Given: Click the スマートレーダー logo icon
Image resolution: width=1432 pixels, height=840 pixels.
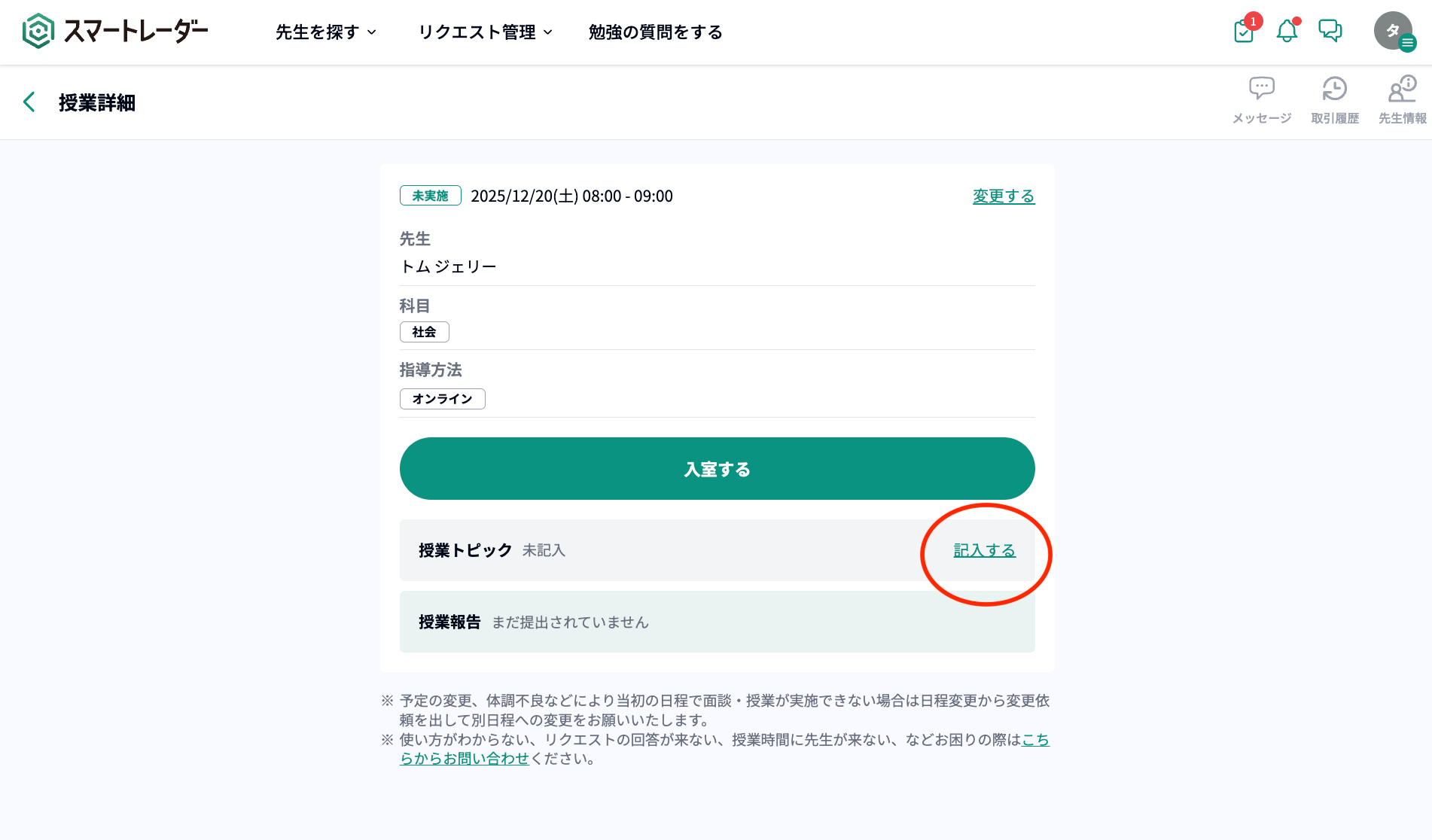Looking at the screenshot, I should [x=38, y=32].
